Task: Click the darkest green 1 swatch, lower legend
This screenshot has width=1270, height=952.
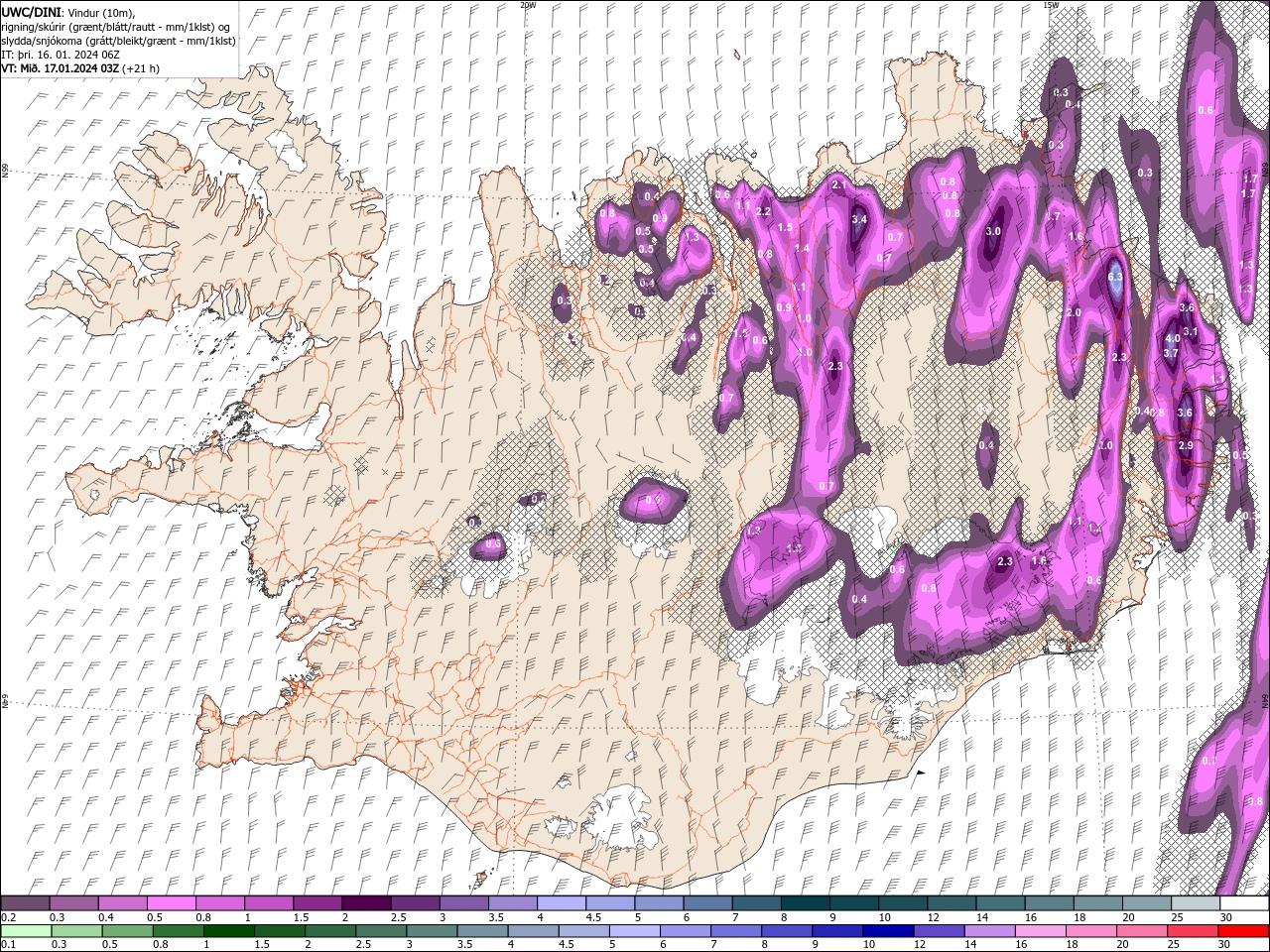Action: (x=229, y=931)
